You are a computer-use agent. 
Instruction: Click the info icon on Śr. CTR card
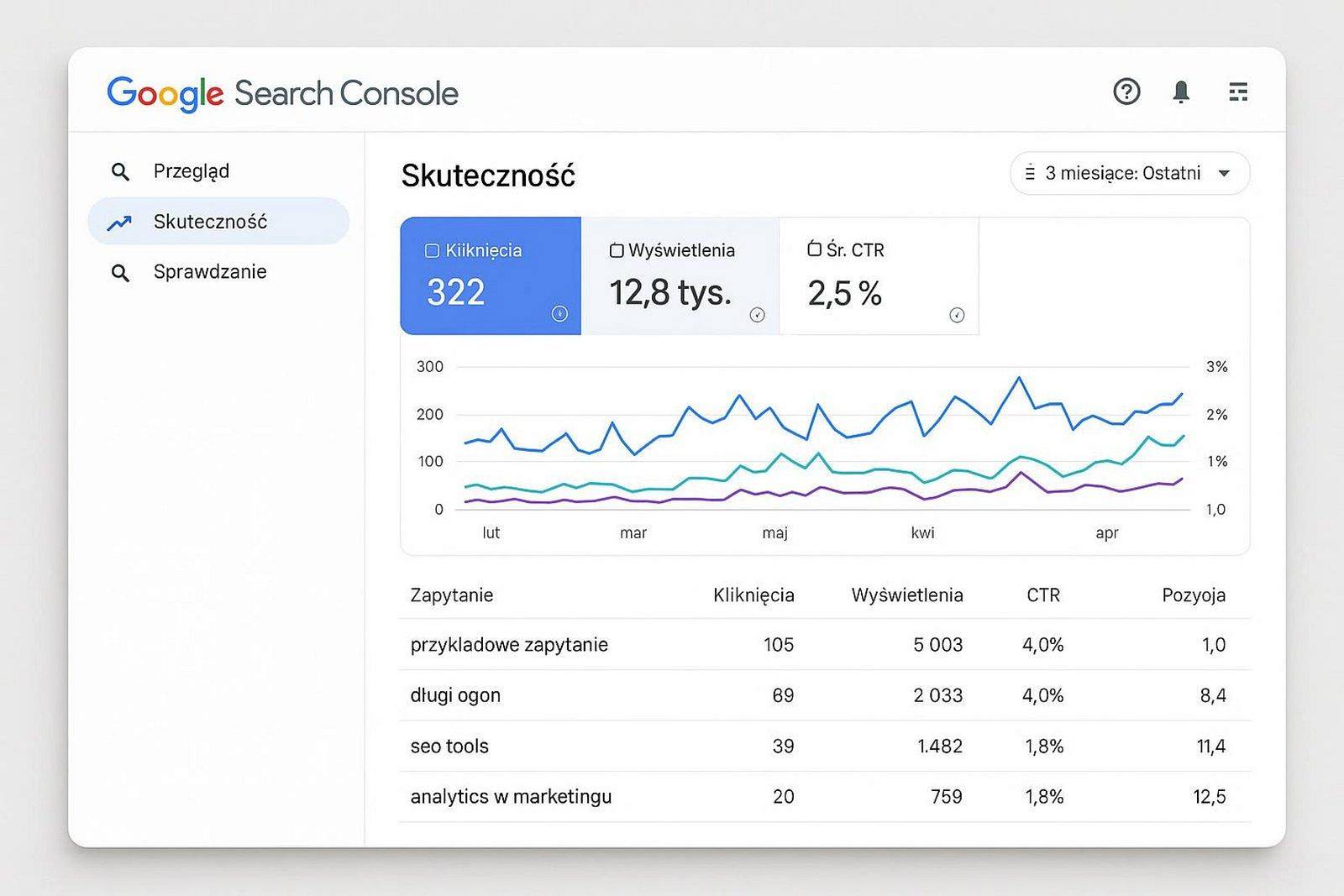[x=957, y=315]
